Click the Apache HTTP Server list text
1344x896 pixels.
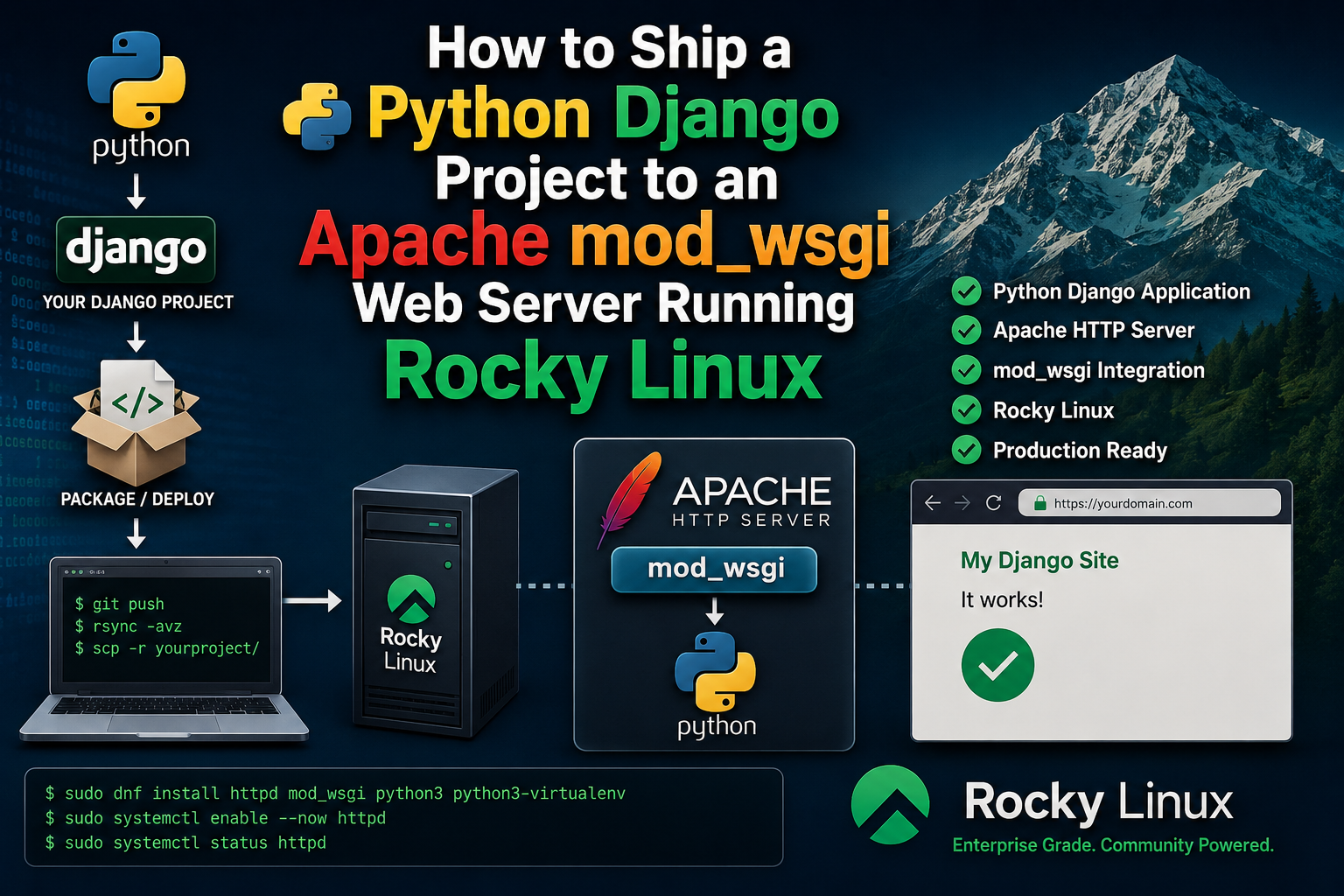[x=1094, y=331]
